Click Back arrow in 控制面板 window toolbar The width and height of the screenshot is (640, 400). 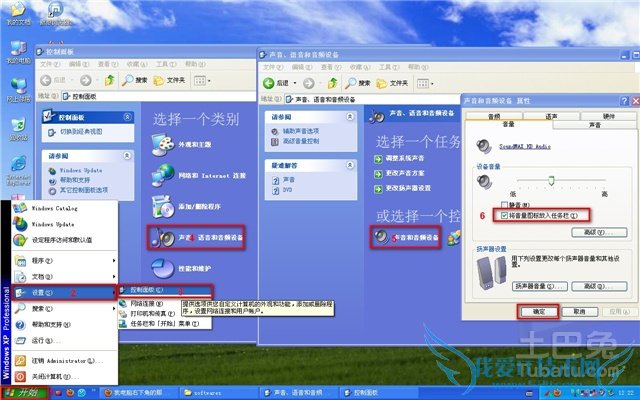(45, 80)
